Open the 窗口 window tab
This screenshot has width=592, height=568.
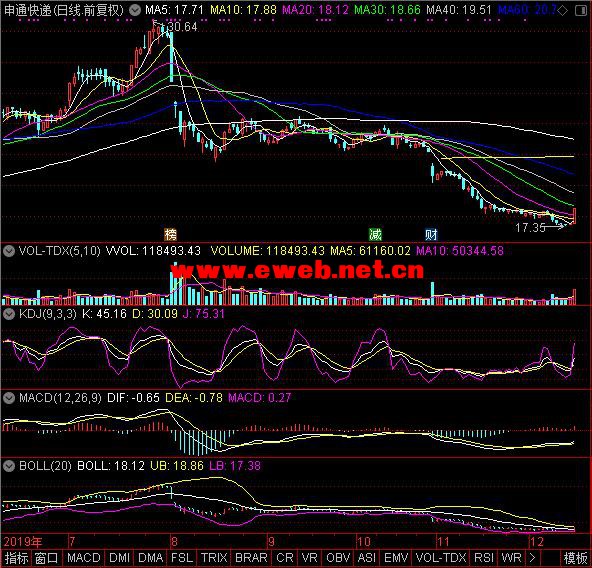pyautogui.click(x=46, y=558)
